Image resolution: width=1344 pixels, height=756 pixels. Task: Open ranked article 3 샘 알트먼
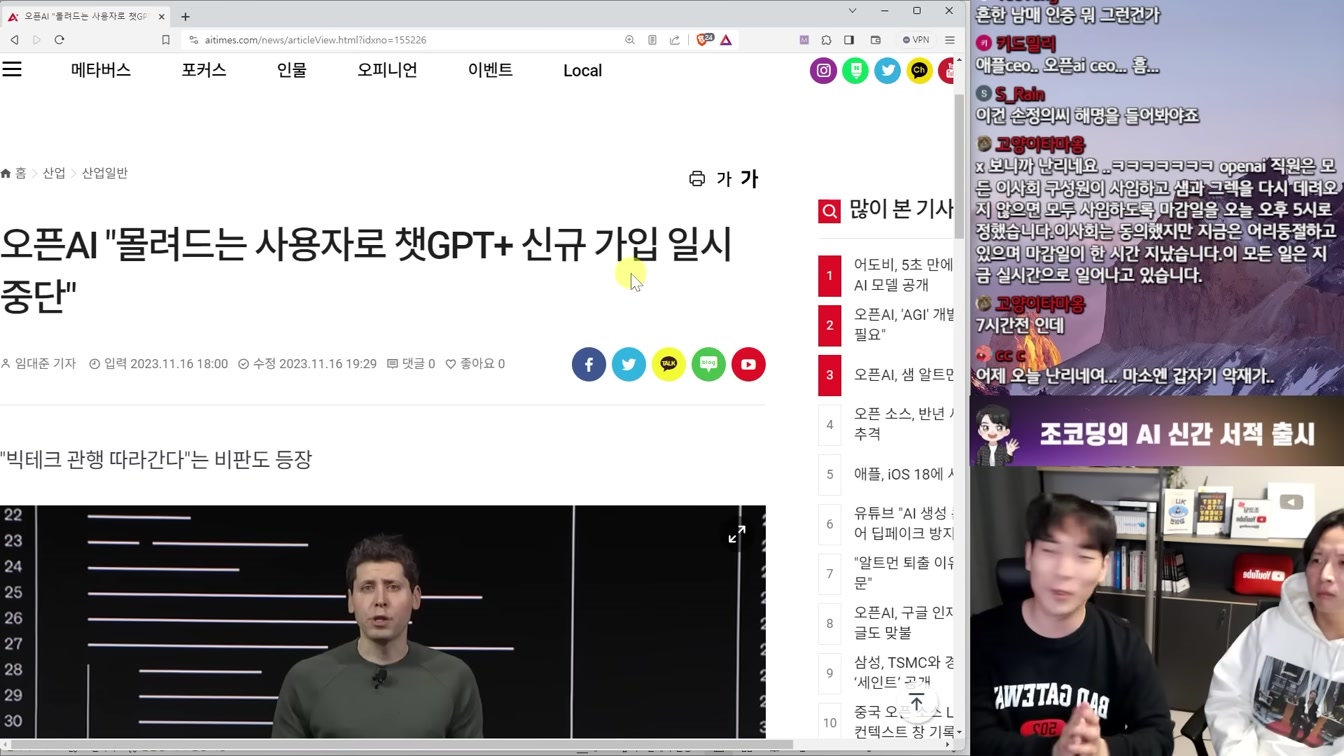[x=886, y=375]
